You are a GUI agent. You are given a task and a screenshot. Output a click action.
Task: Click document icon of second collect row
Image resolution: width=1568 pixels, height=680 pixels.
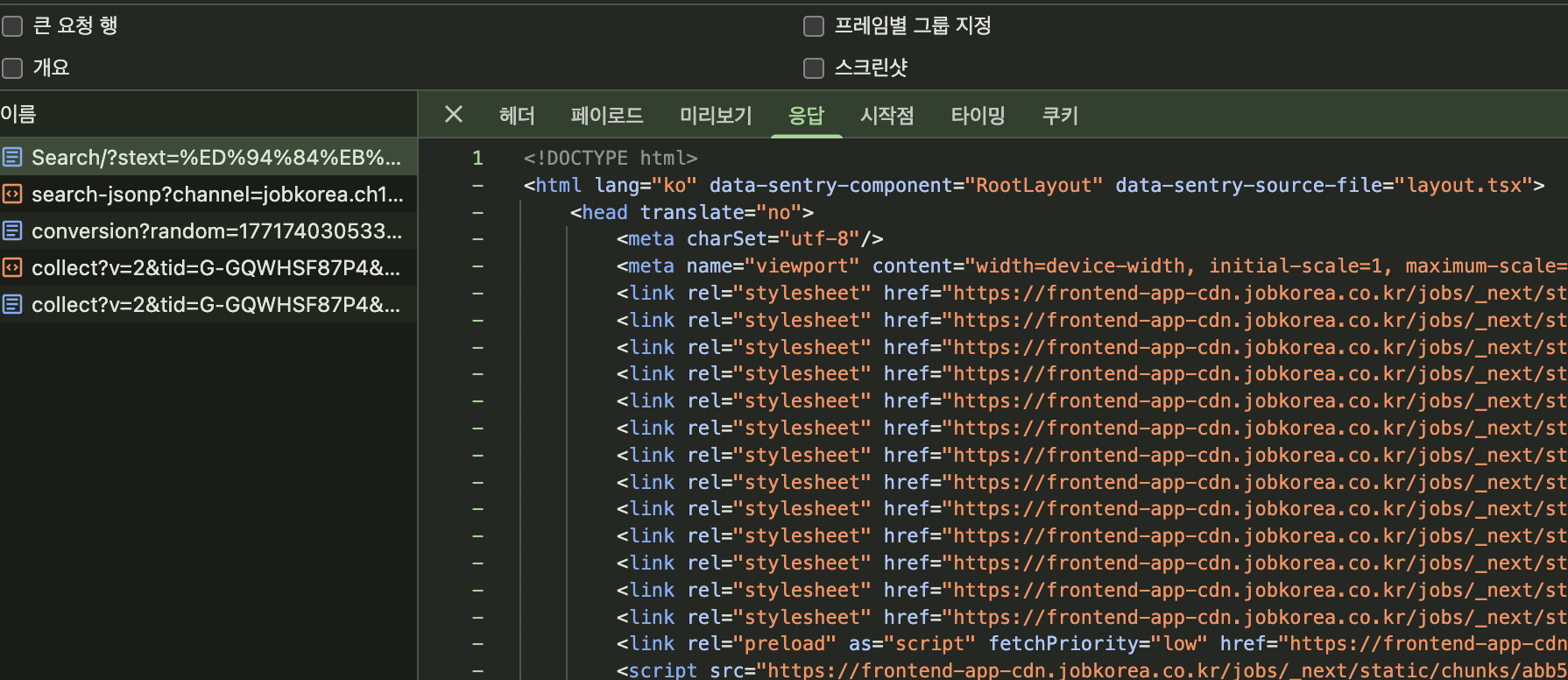point(12,305)
